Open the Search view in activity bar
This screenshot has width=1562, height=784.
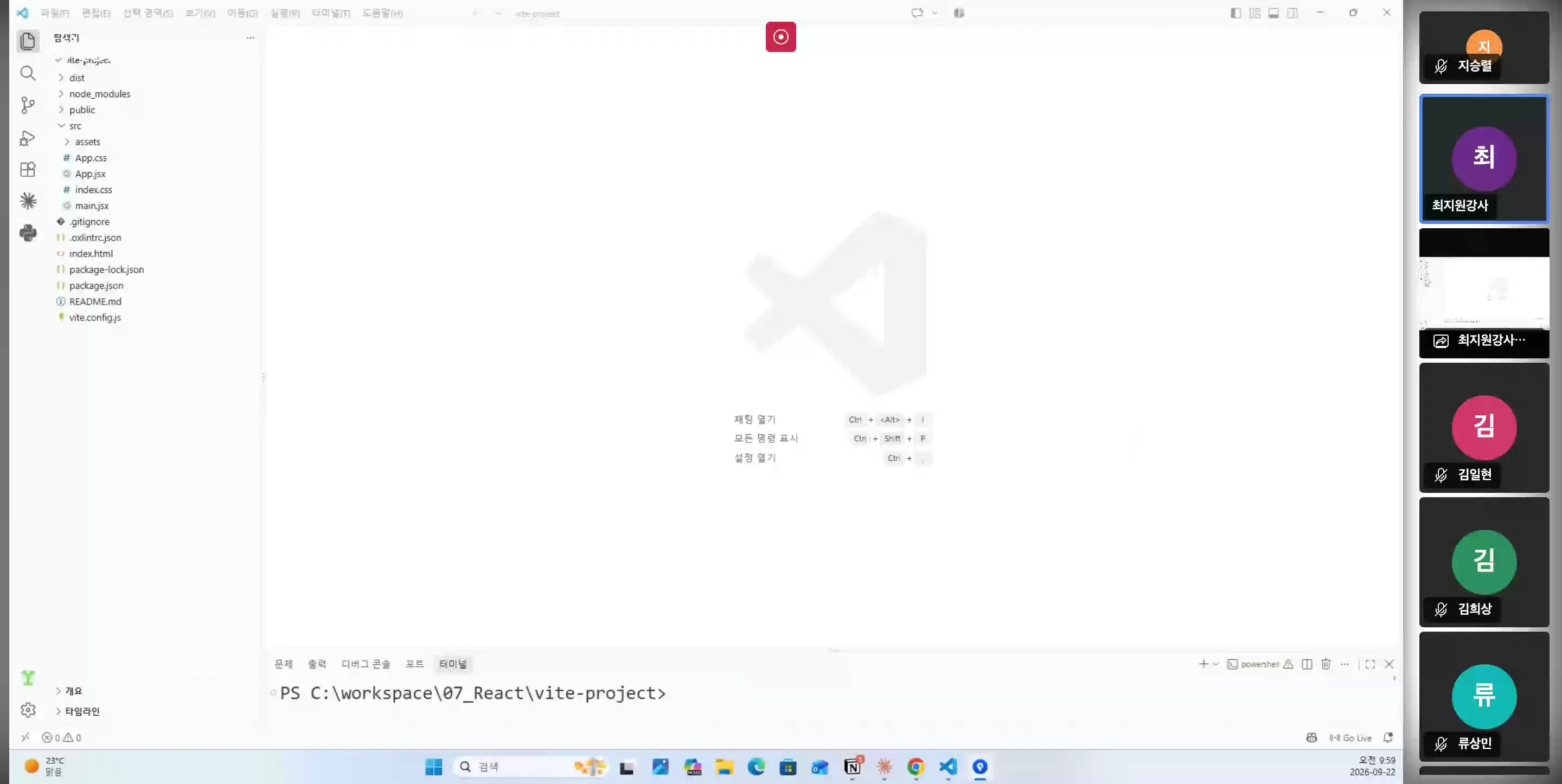coord(28,73)
